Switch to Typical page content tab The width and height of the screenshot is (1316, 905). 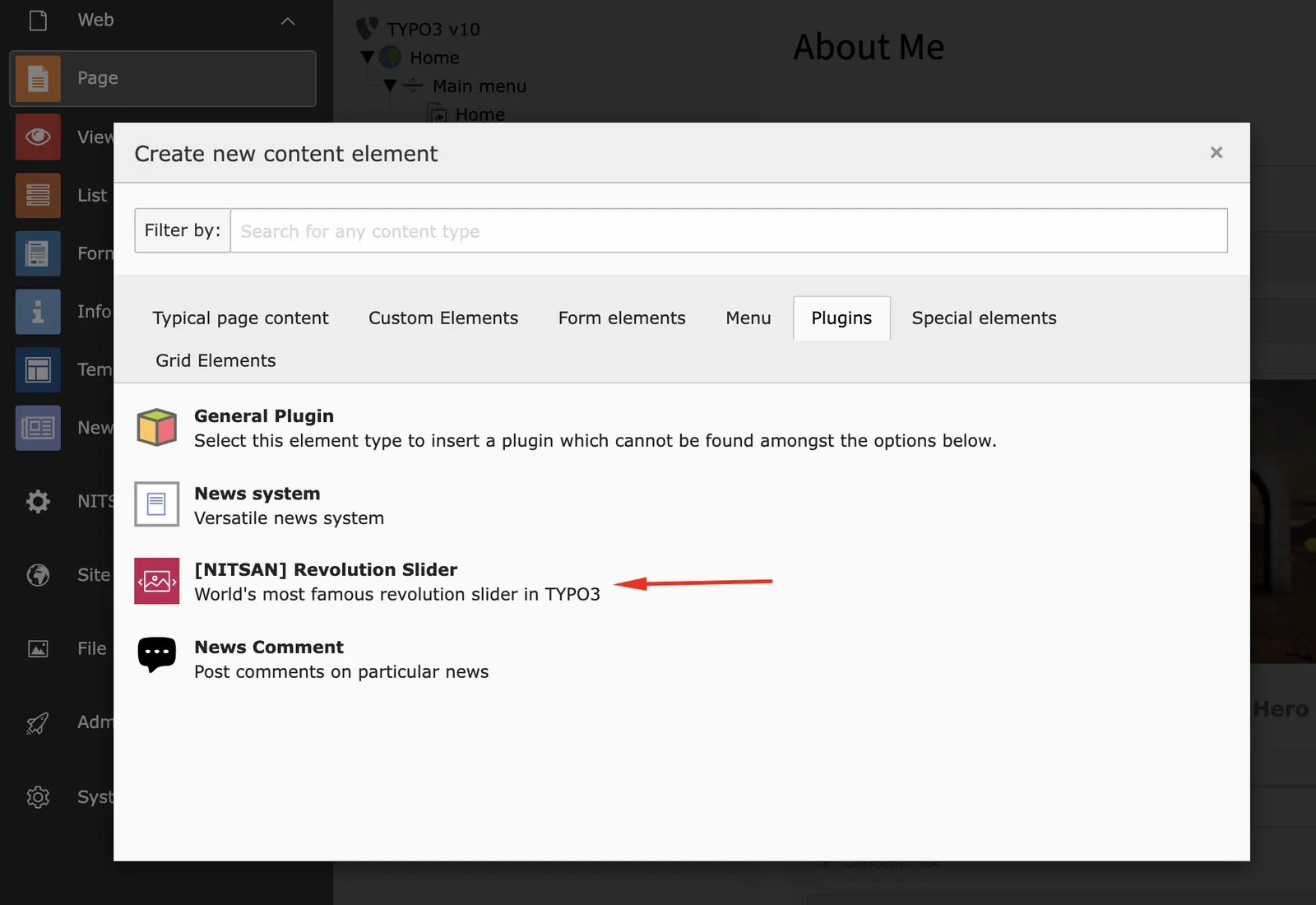click(x=240, y=318)
